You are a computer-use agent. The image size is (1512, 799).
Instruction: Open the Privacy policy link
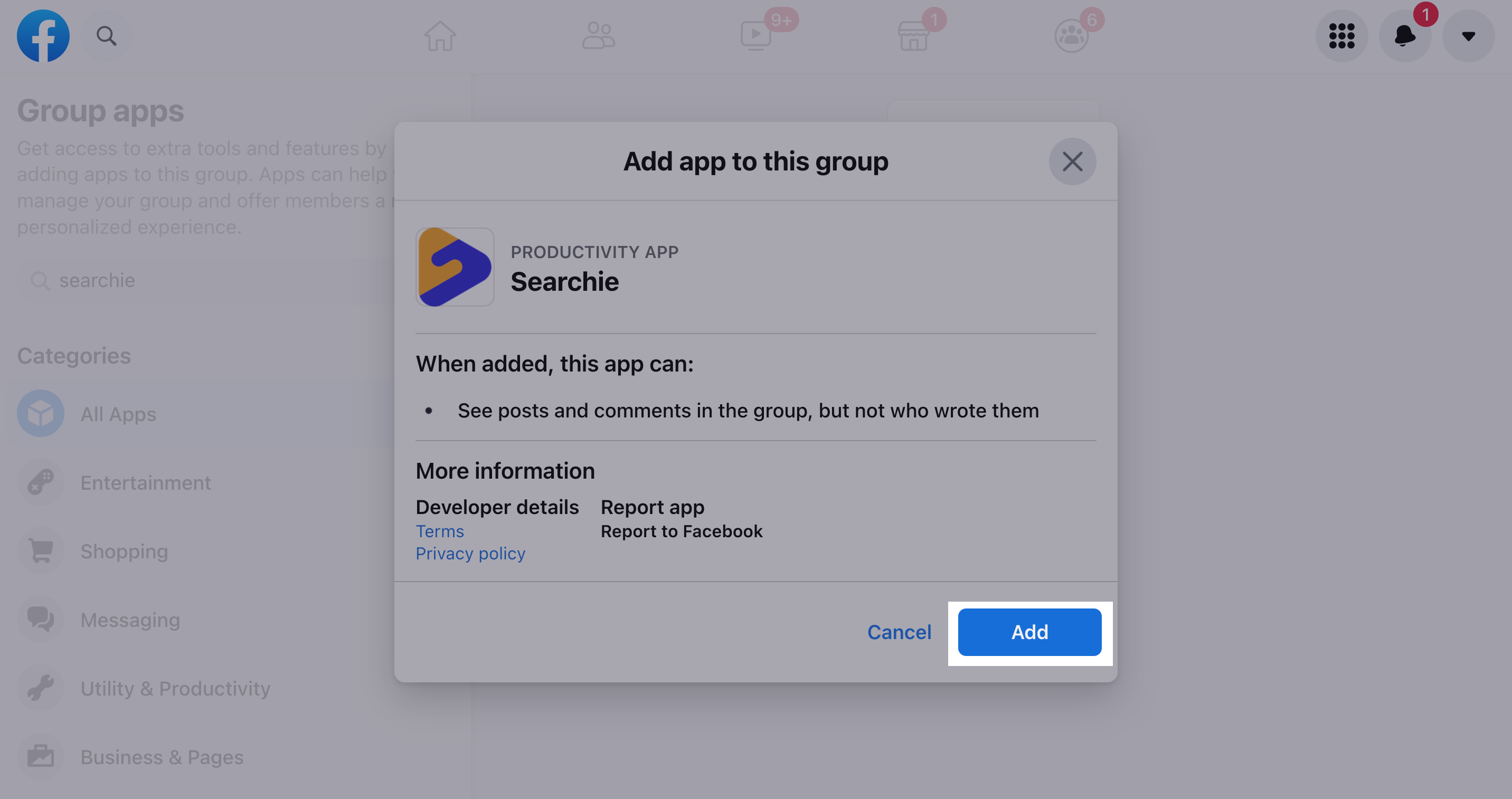coord(470,554)
